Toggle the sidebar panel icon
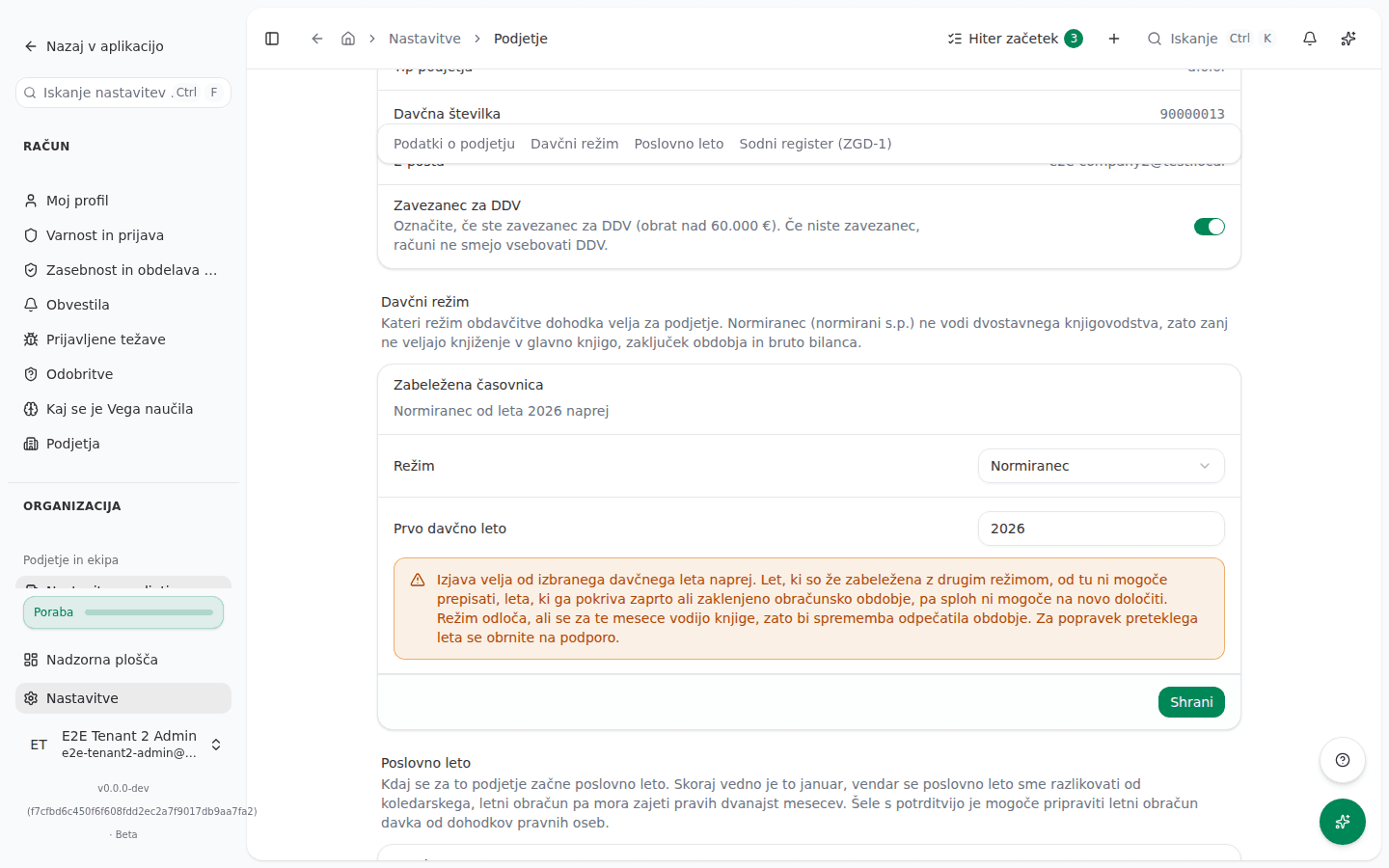 click(x=272, y=39)
